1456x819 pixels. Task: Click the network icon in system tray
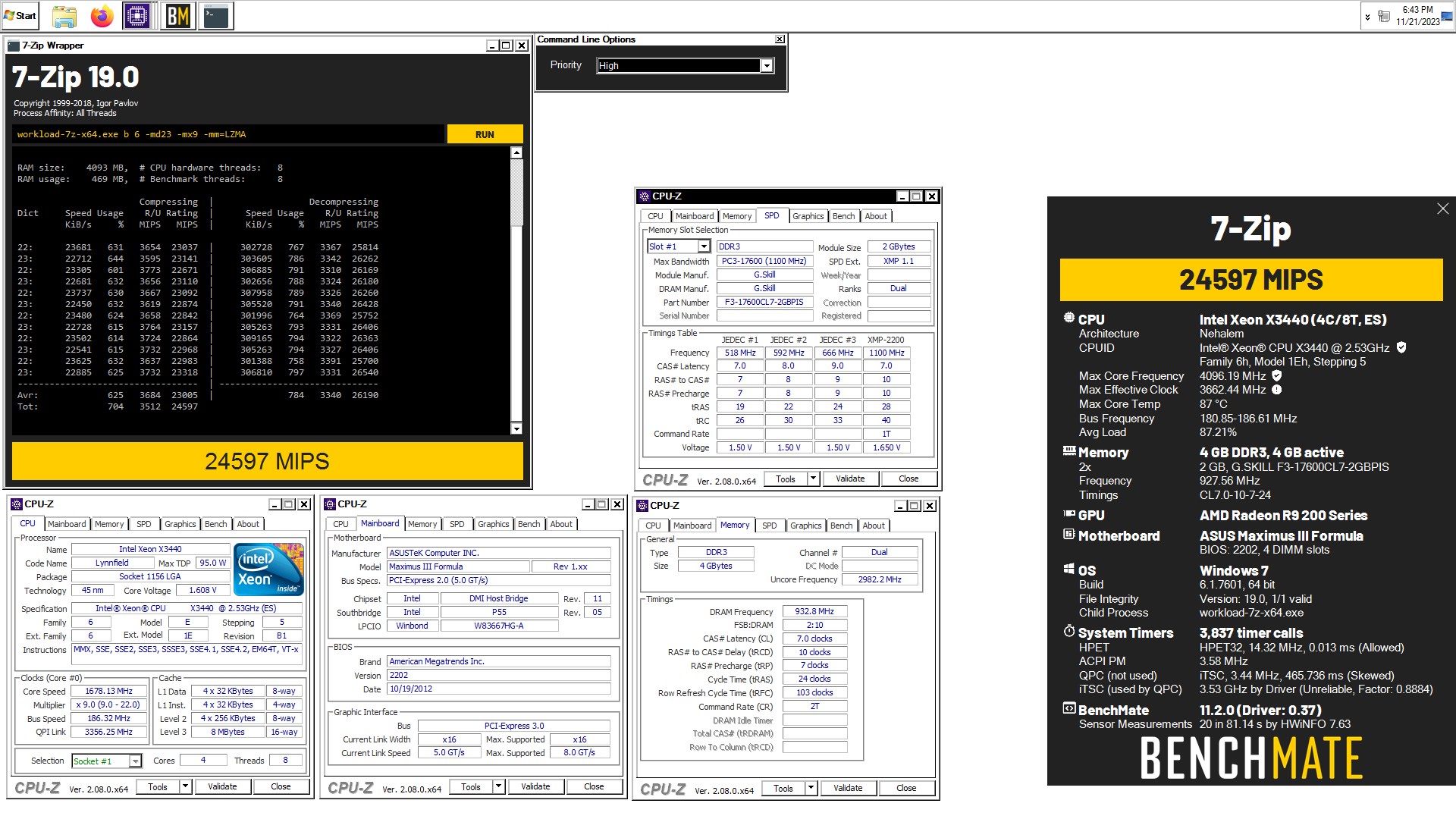[1384, 17]
